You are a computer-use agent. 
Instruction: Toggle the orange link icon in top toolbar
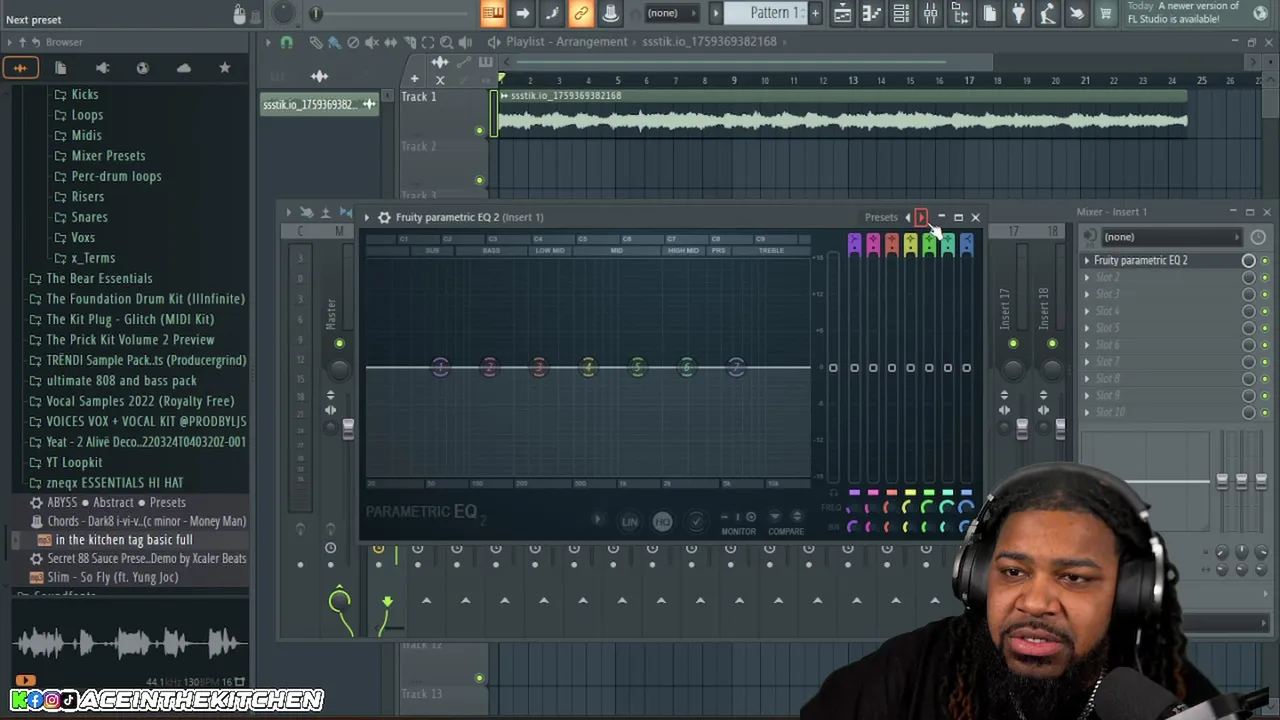(581, 13)
